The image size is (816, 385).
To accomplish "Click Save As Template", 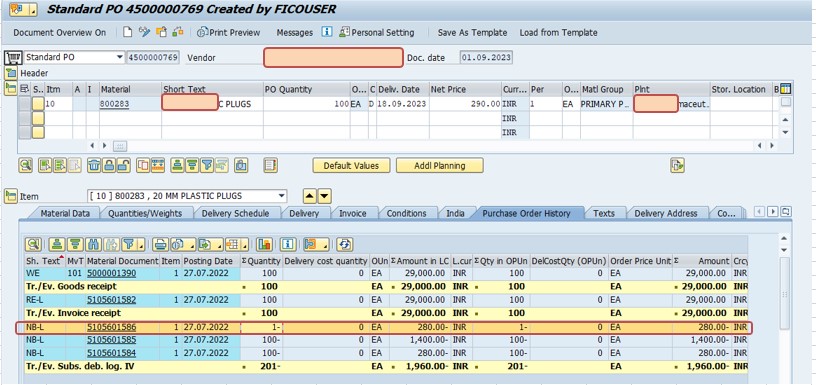I will (x=473, y=32).
